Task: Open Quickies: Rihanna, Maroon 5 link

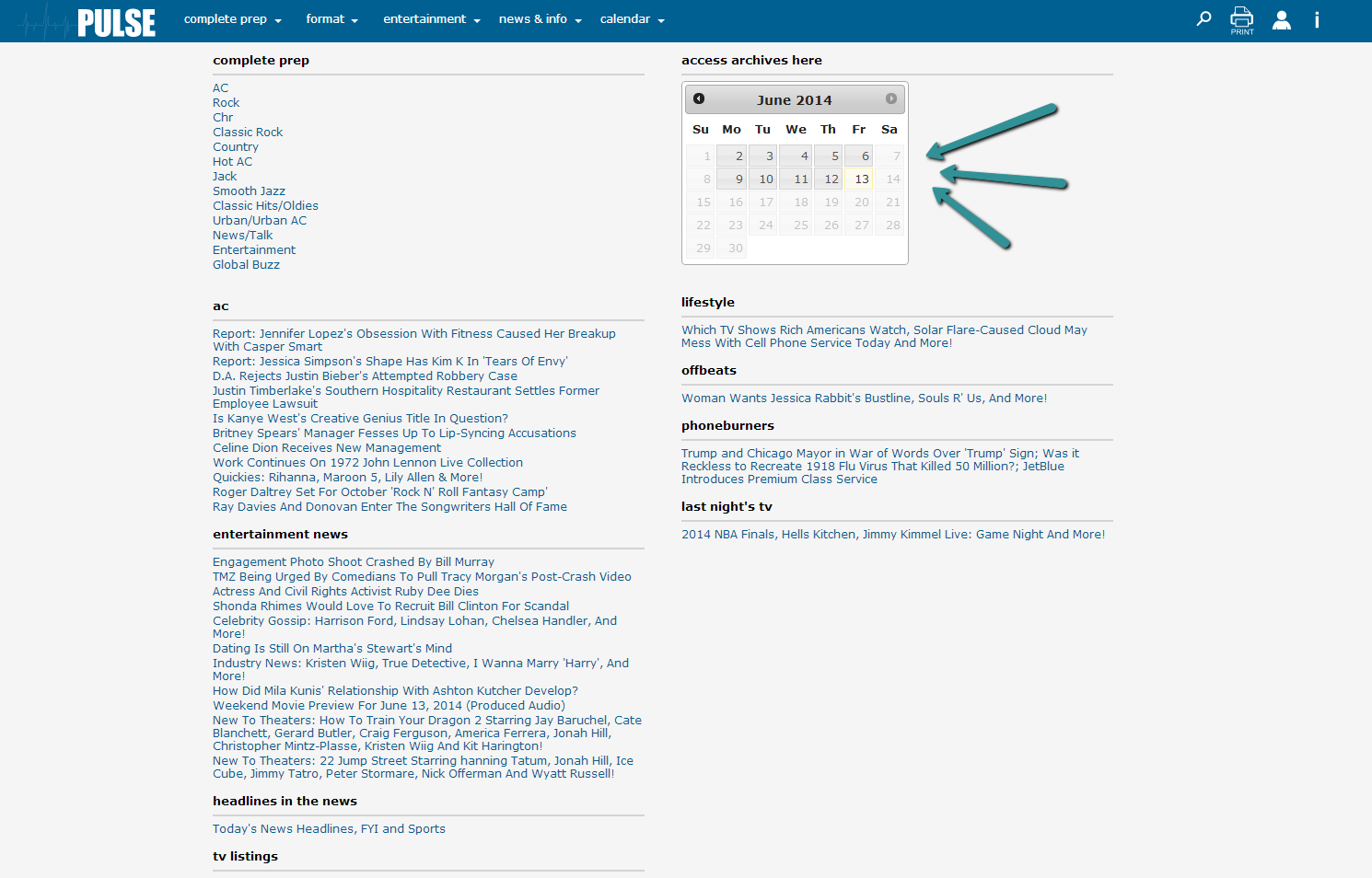Action: (x=347, y=478)
